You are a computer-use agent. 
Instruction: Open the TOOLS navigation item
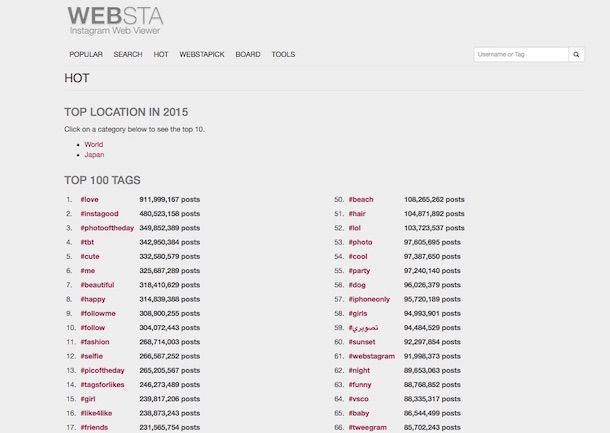point(283,54)
